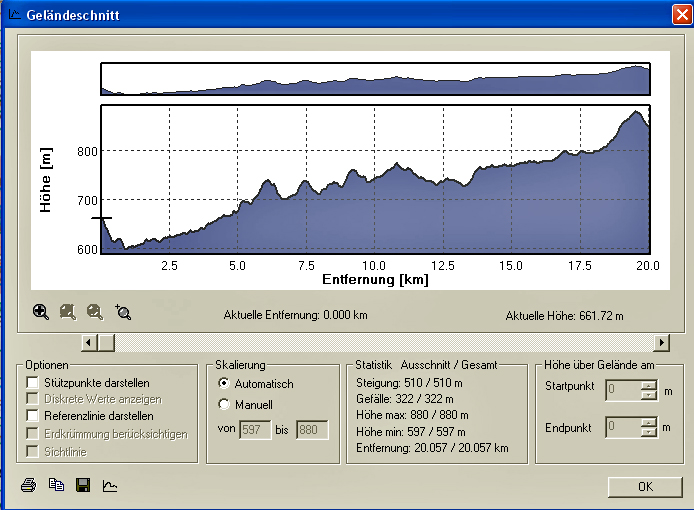The height and width of the screenshot is (510, 694).
Task: Click the scrollbar left arrow
Action: pyautogui.click(x=89, y=343)
